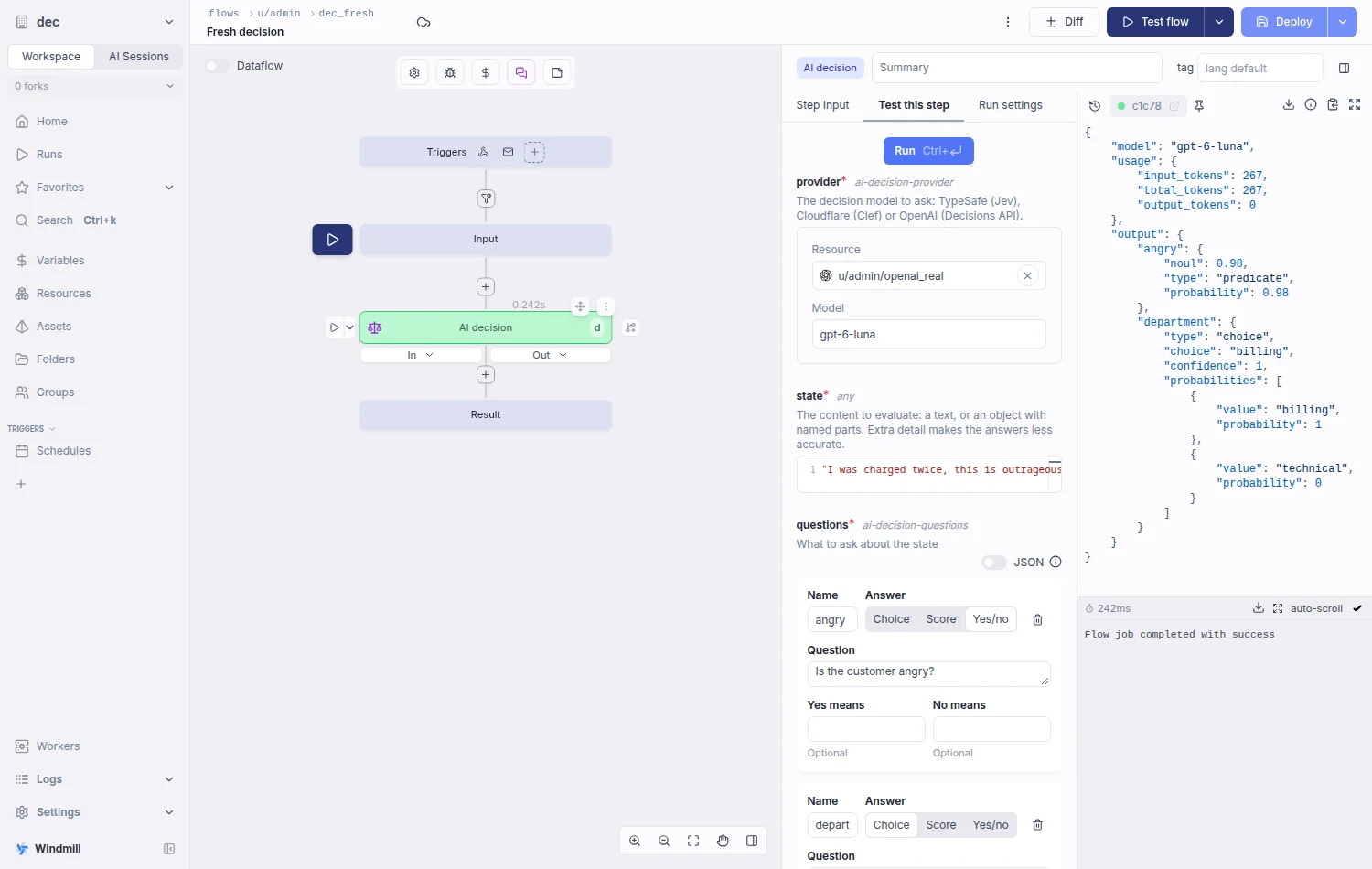Toggle the canvas side panel icon
This screenshot has height=869, width=1372.
pyautogui.click(x=752, y=841)
